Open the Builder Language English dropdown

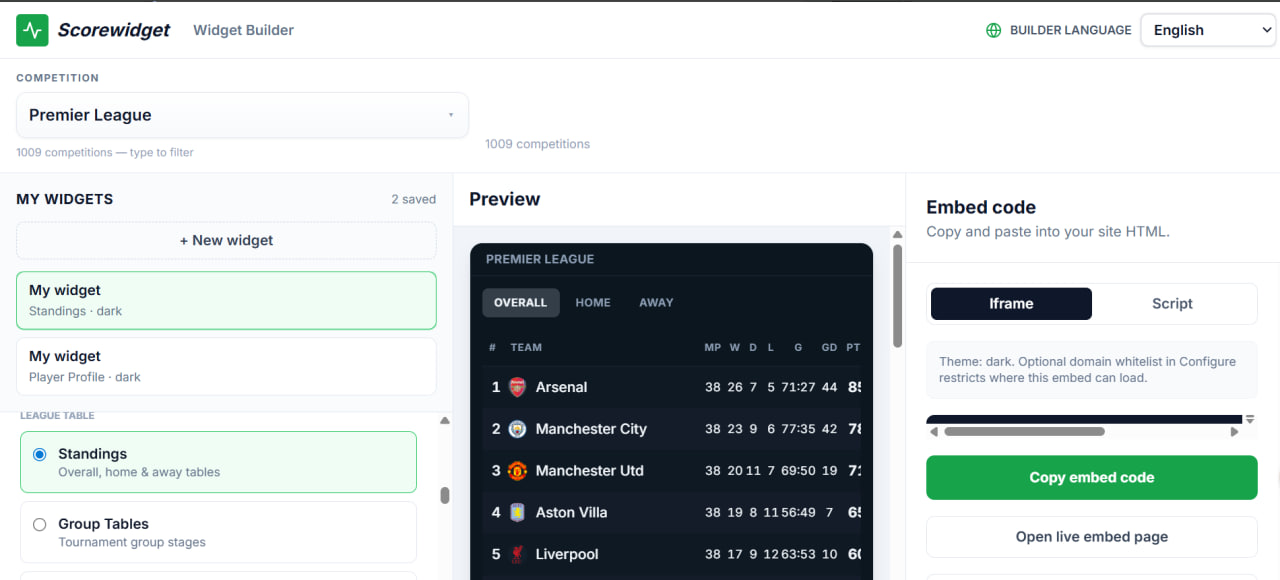(x=1208, y=30)
